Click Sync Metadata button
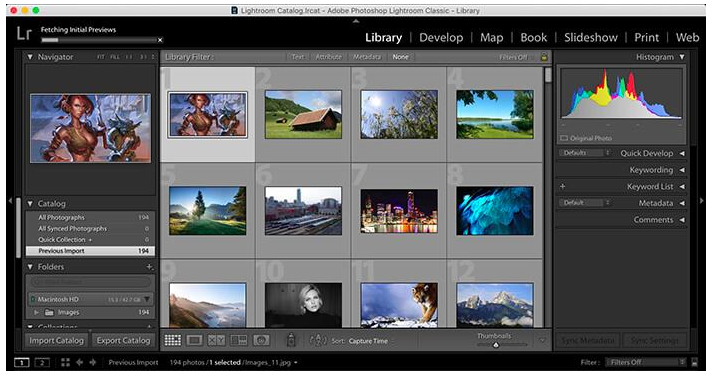This screenshot has height=371, width=714. point(587,341)
